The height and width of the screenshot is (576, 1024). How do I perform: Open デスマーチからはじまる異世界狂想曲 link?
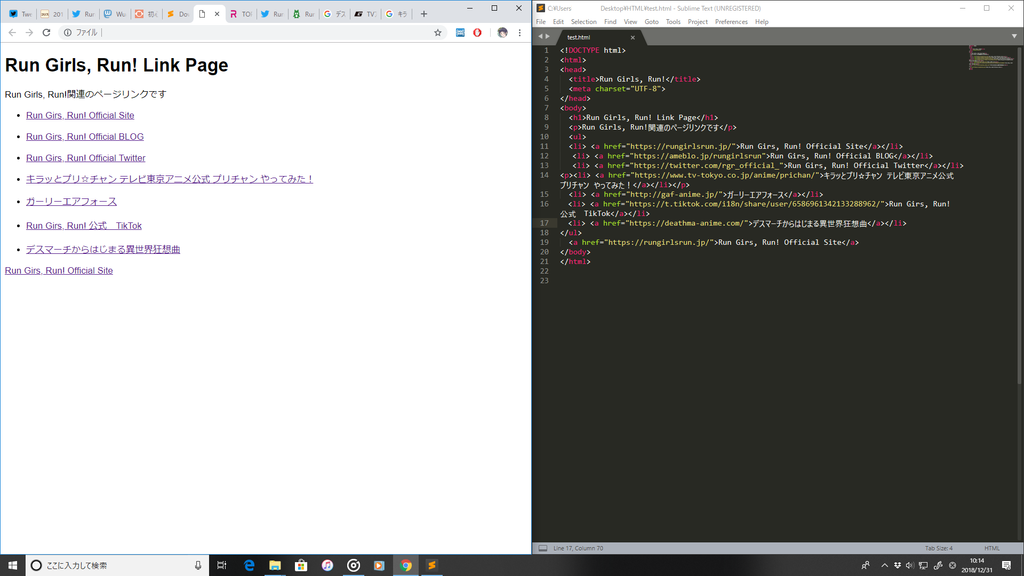click(x=103, y=249)
